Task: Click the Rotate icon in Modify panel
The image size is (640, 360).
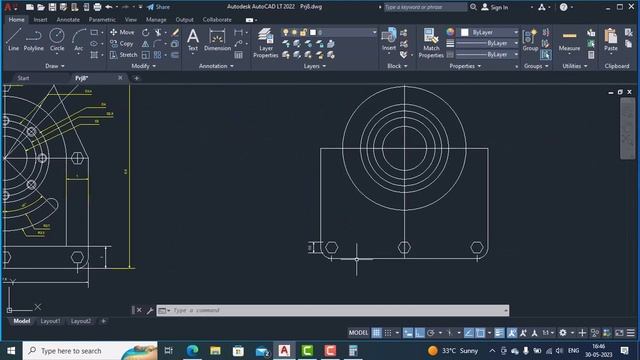Action: point(146,32)
